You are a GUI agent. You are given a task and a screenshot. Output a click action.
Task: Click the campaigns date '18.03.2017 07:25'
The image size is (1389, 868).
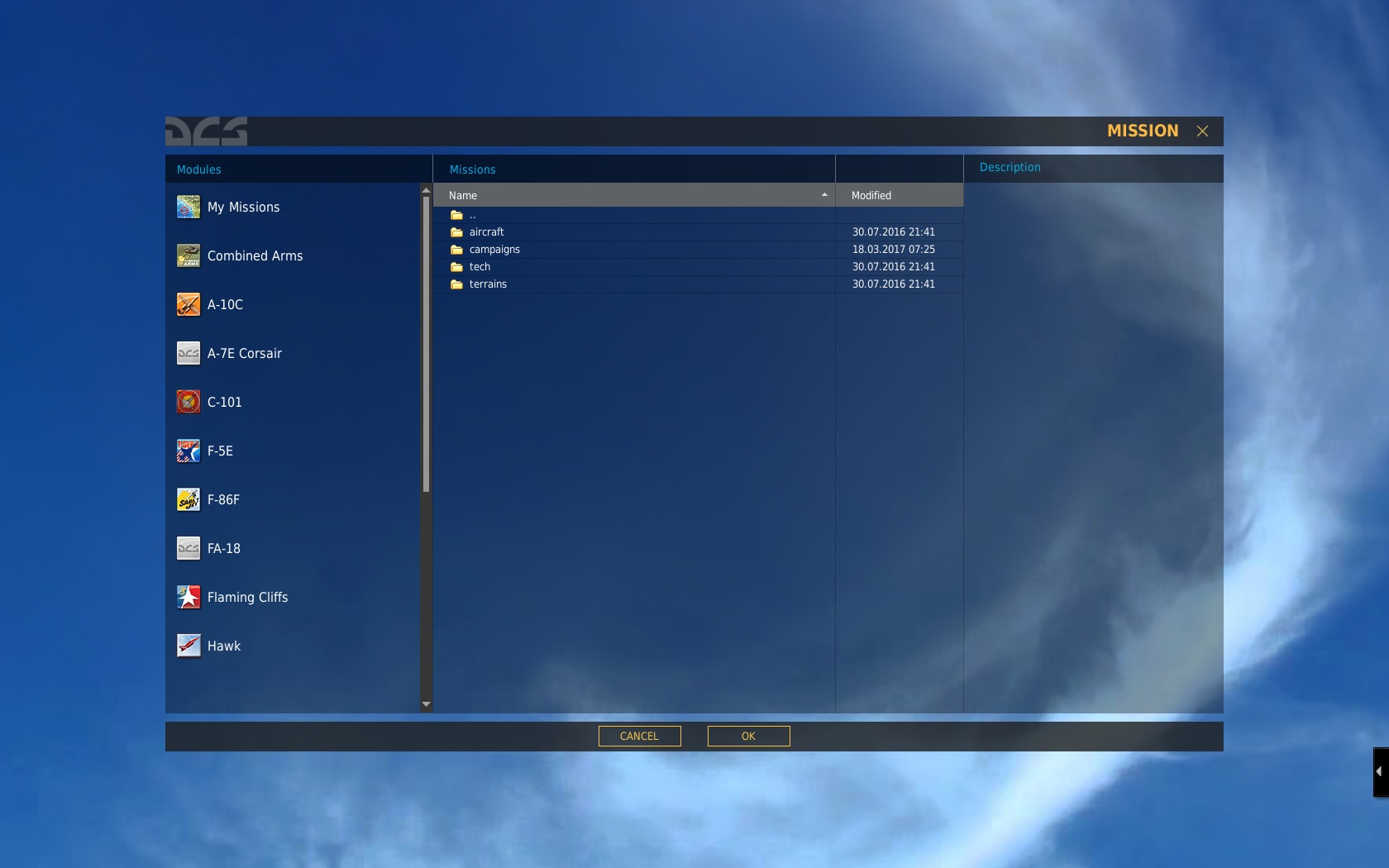click(x=894, y=250)
